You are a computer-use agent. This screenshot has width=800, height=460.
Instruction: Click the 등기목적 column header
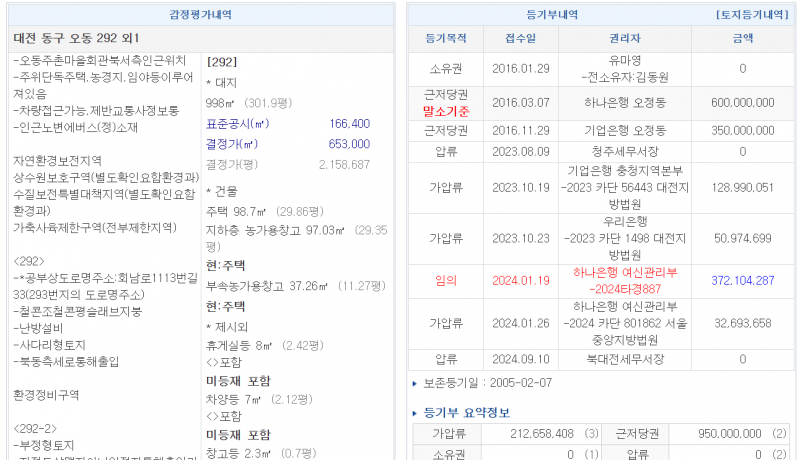point(446,41)
